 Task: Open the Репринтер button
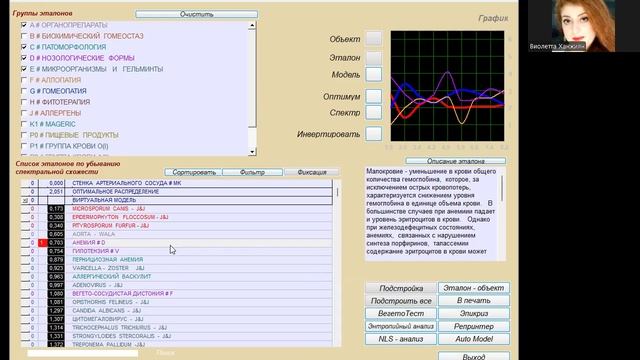(x=473, y=327)
